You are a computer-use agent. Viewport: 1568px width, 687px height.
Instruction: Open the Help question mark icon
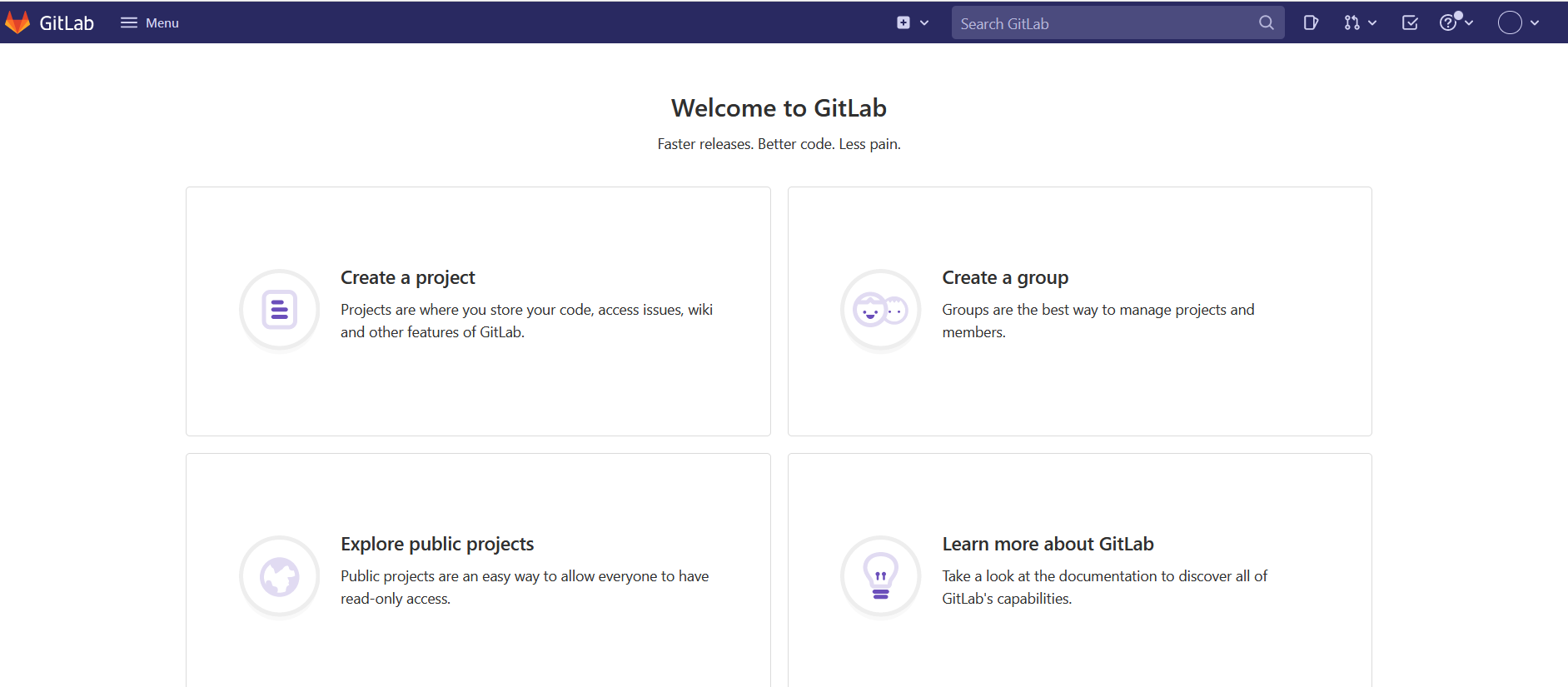pos(1449,22)
